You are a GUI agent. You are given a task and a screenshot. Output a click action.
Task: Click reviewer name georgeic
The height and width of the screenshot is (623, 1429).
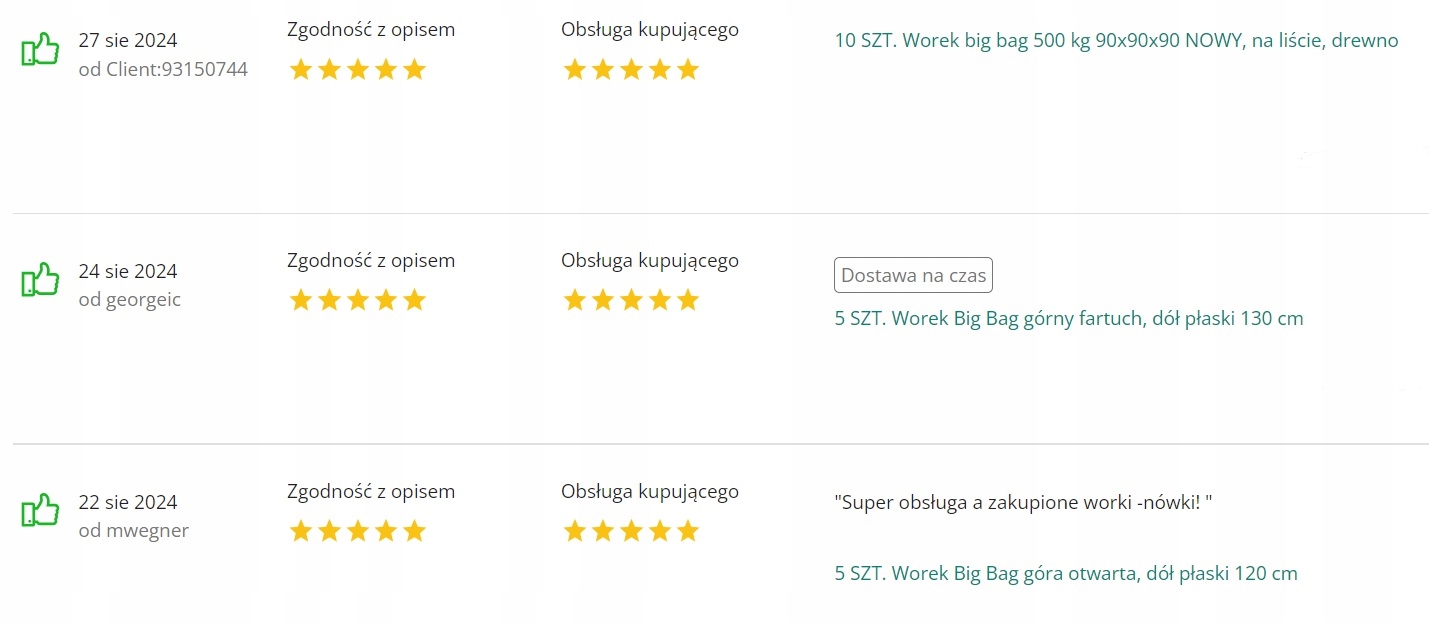click(x=130, y=300)
